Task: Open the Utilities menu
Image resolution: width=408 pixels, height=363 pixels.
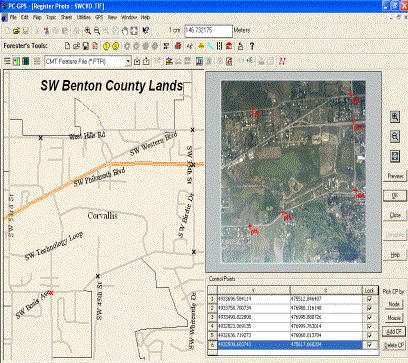Action: (83, 17)
